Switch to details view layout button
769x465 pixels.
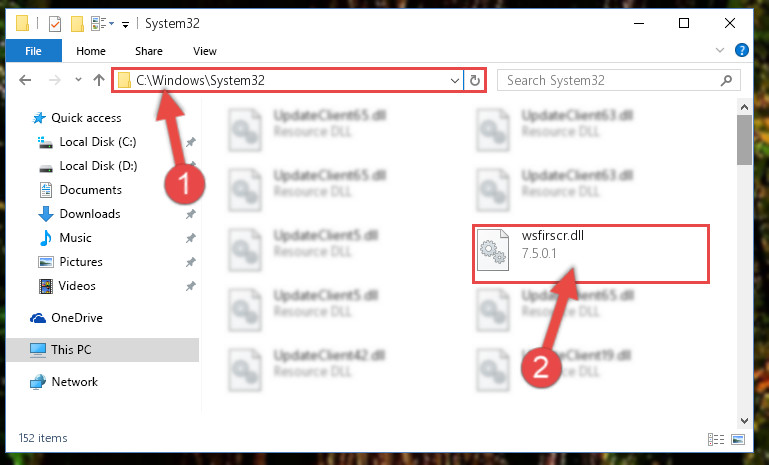coord(716,439)
